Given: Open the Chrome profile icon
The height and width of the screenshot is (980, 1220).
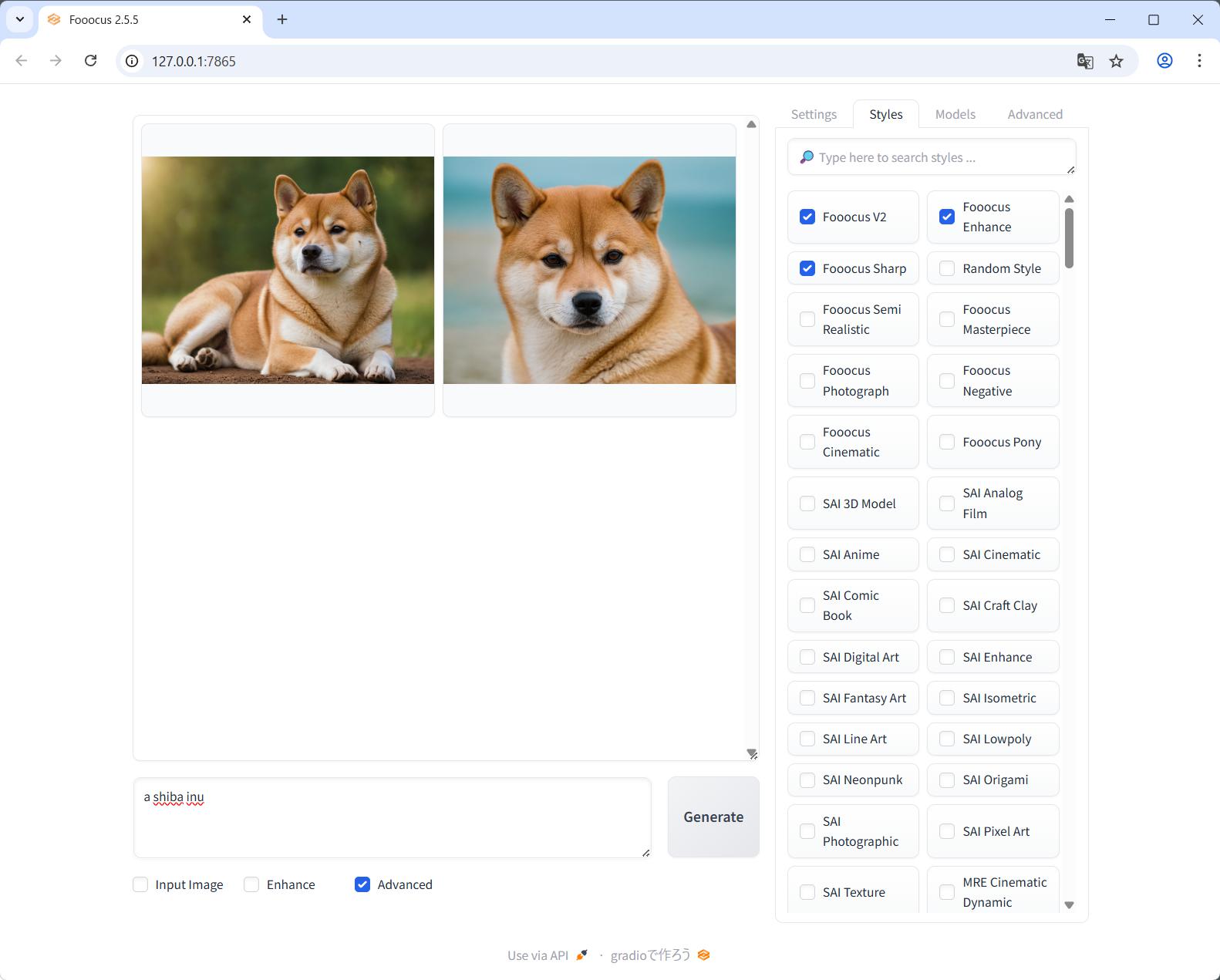Looking at the screenshot, I should tap(1164, 61).
